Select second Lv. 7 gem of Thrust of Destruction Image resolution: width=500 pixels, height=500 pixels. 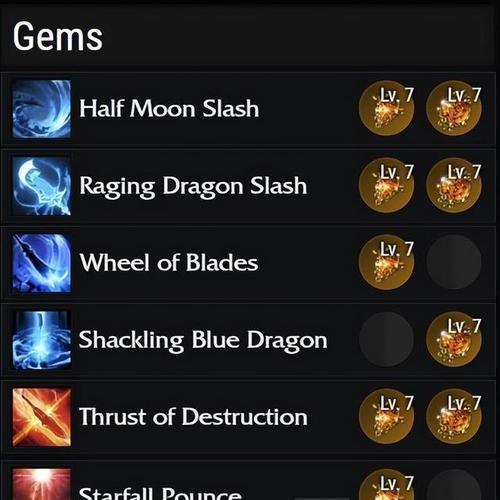(454, 416)
